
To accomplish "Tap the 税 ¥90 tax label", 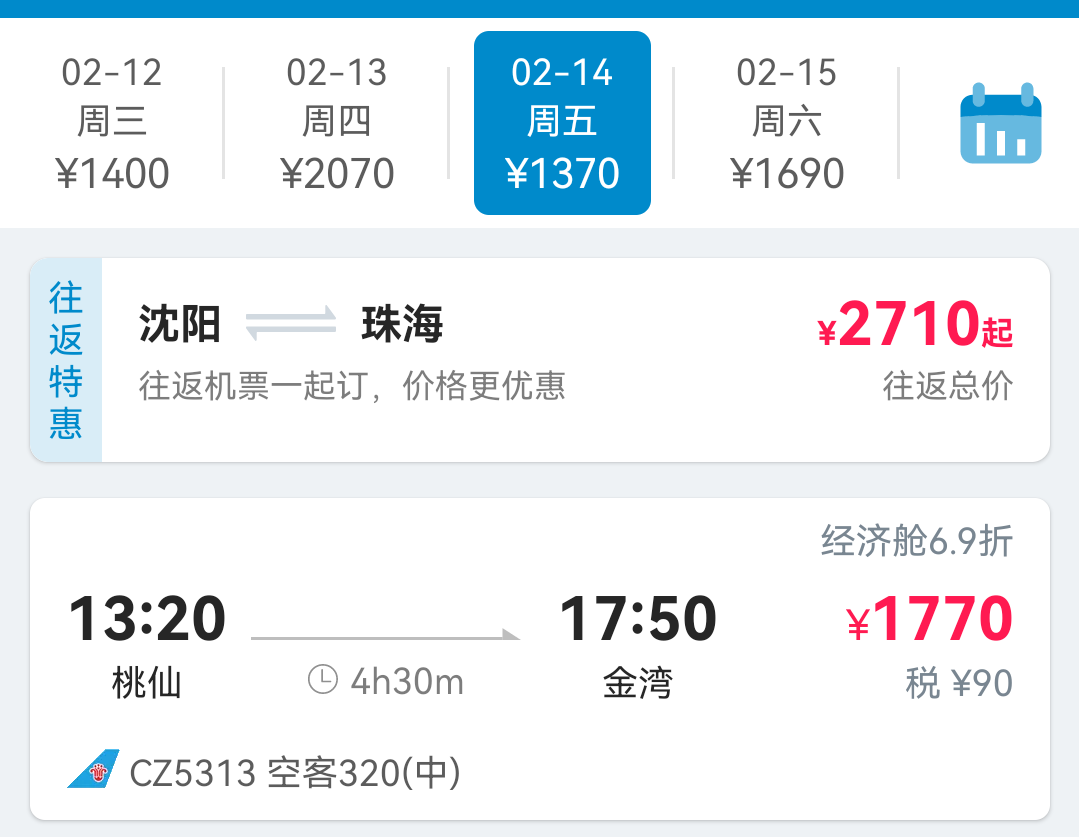I will (959, 683).
